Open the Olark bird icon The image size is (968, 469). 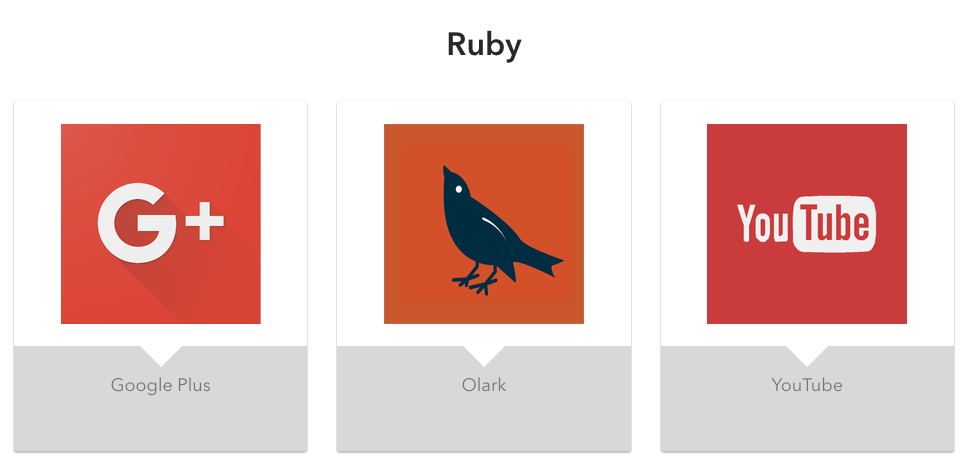click(x=484, y=224)
